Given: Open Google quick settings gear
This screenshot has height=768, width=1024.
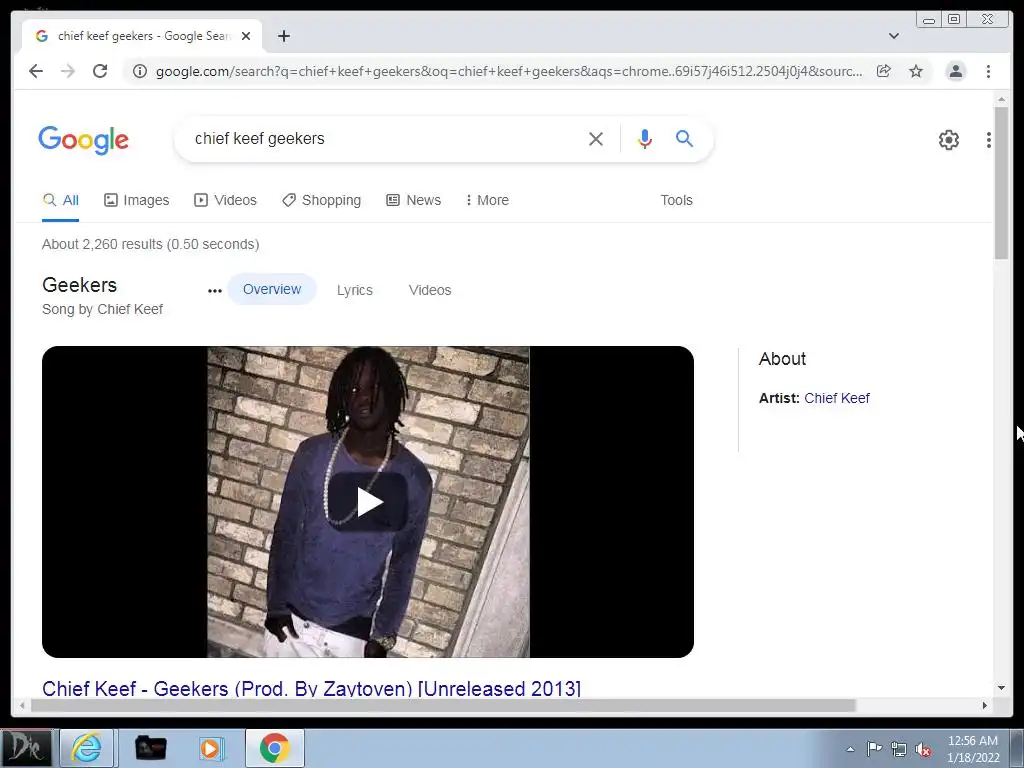Looking at the screenshot, I should point(949,140).
